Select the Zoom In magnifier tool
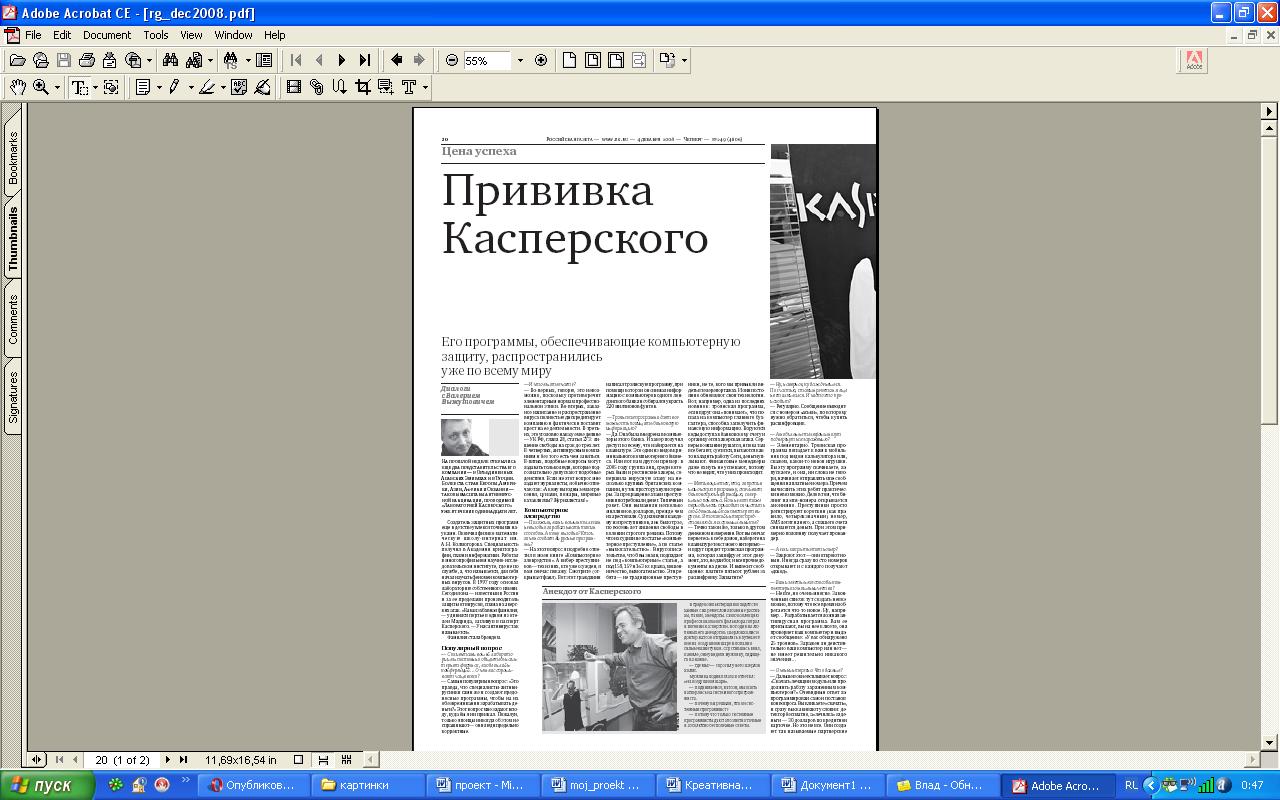This screenshot has height=800, width=1280. tap(41, 87)
